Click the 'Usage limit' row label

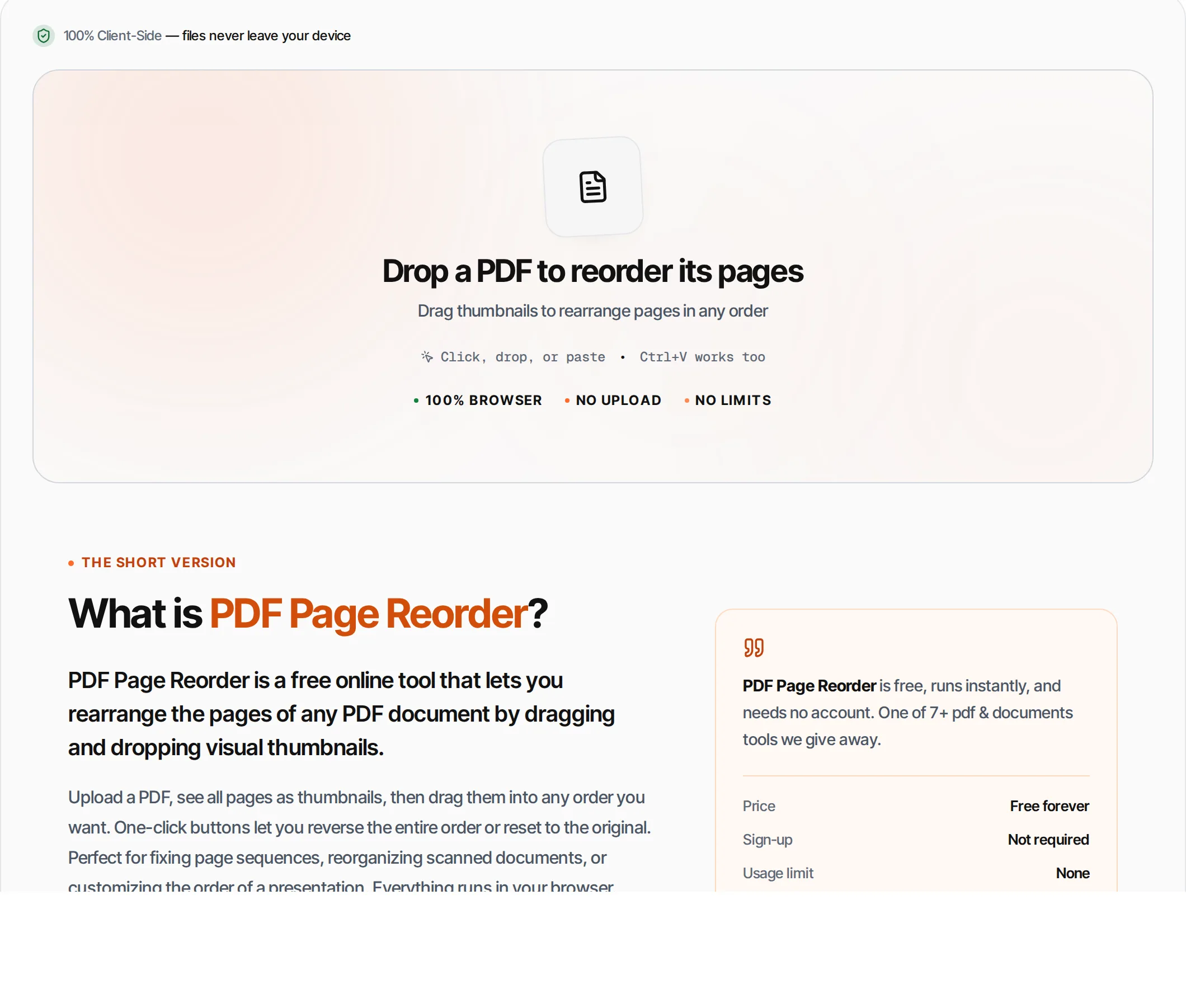point(777,873)
